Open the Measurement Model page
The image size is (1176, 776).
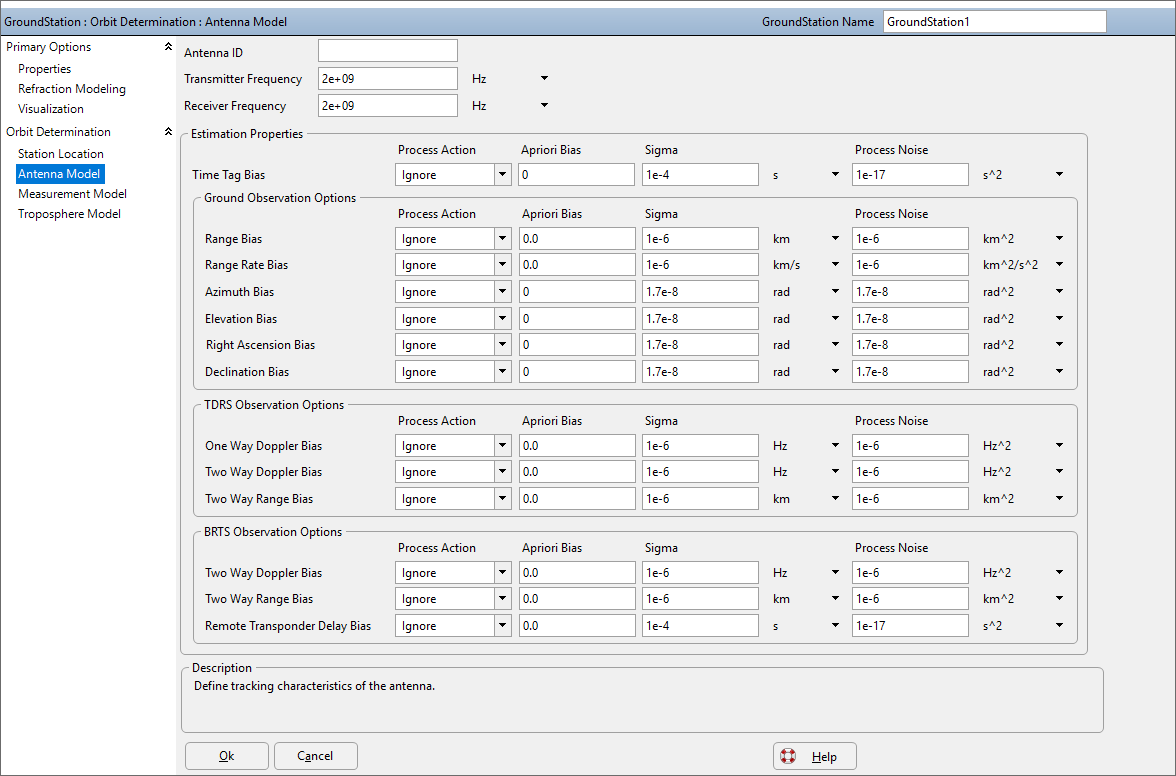click(x=72, y=193)
